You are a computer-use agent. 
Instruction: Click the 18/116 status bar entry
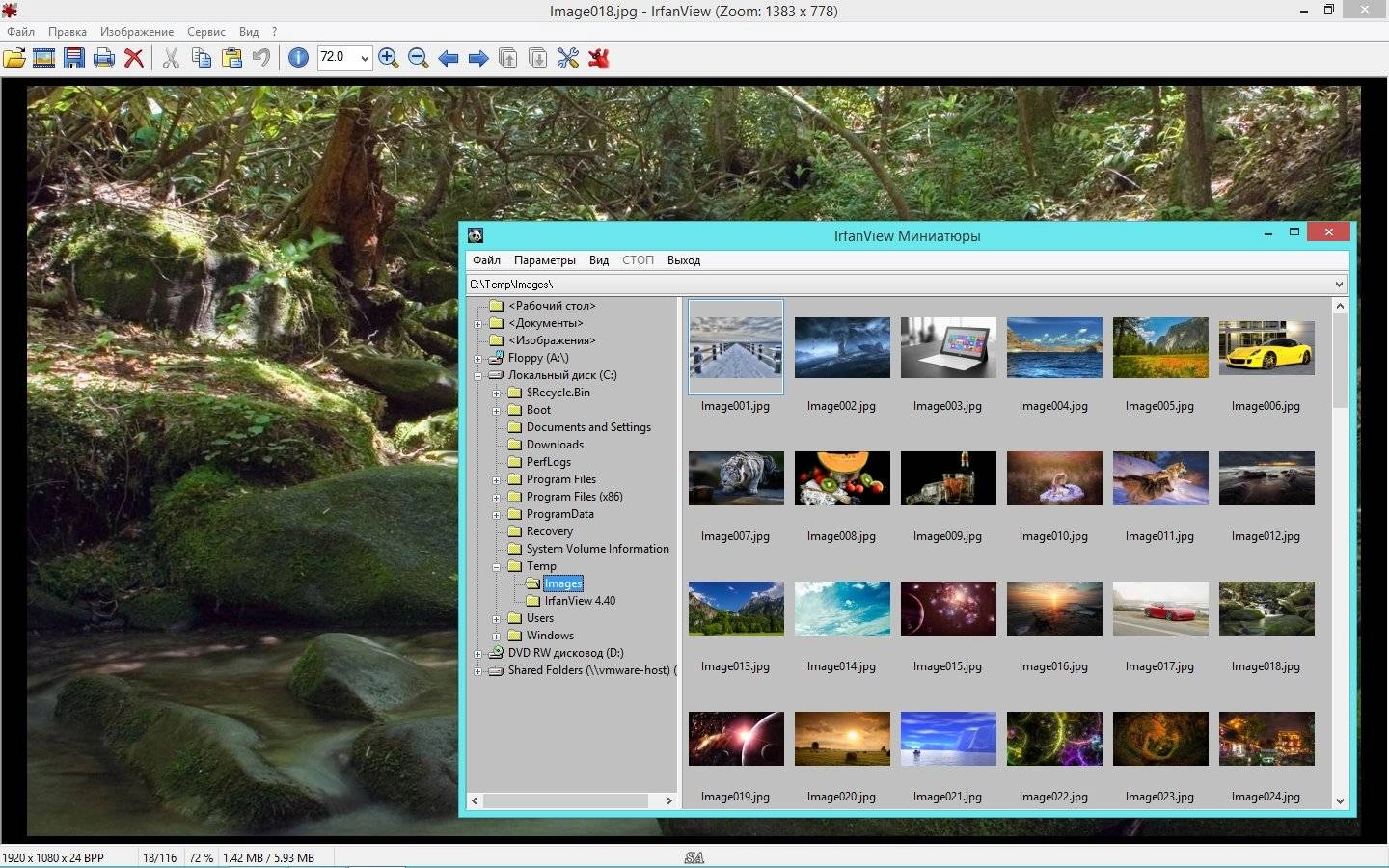tap(160, 857)
